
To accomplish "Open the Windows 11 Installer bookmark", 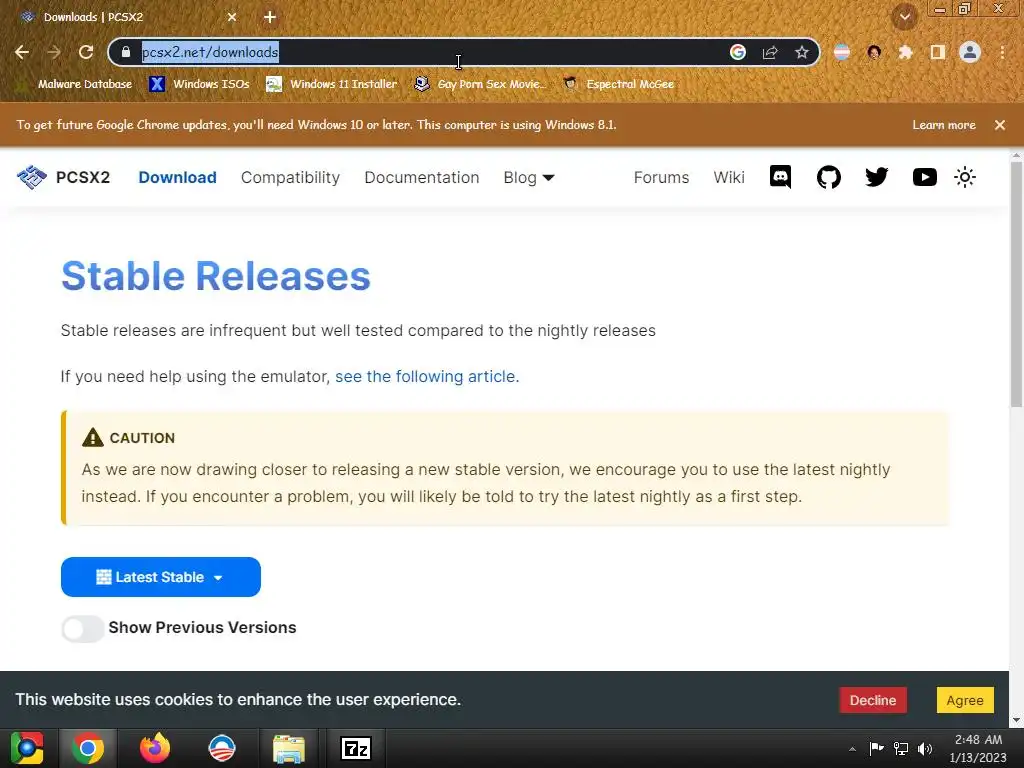I will (x=332, y=84).
